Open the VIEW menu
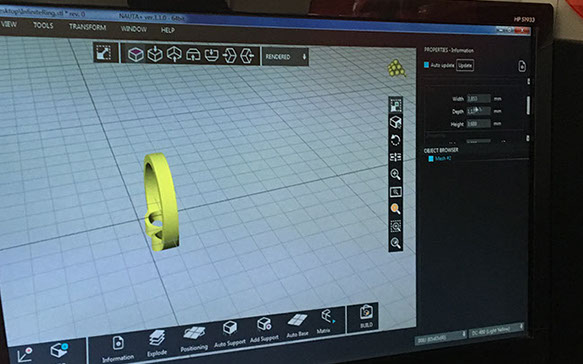 tap(9, 24)
